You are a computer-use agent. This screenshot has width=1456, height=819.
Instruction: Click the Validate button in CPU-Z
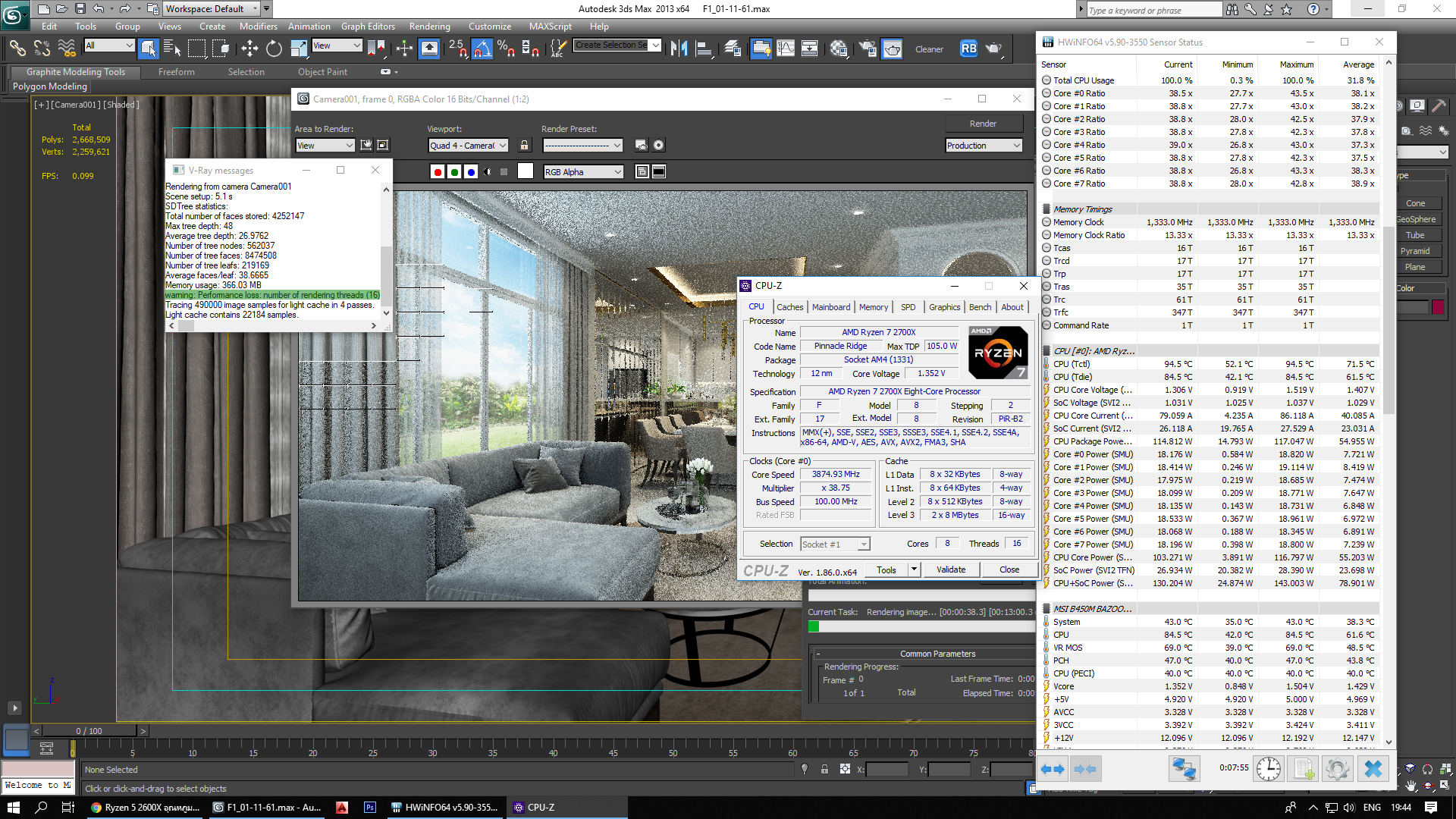[x=951, y=570]
